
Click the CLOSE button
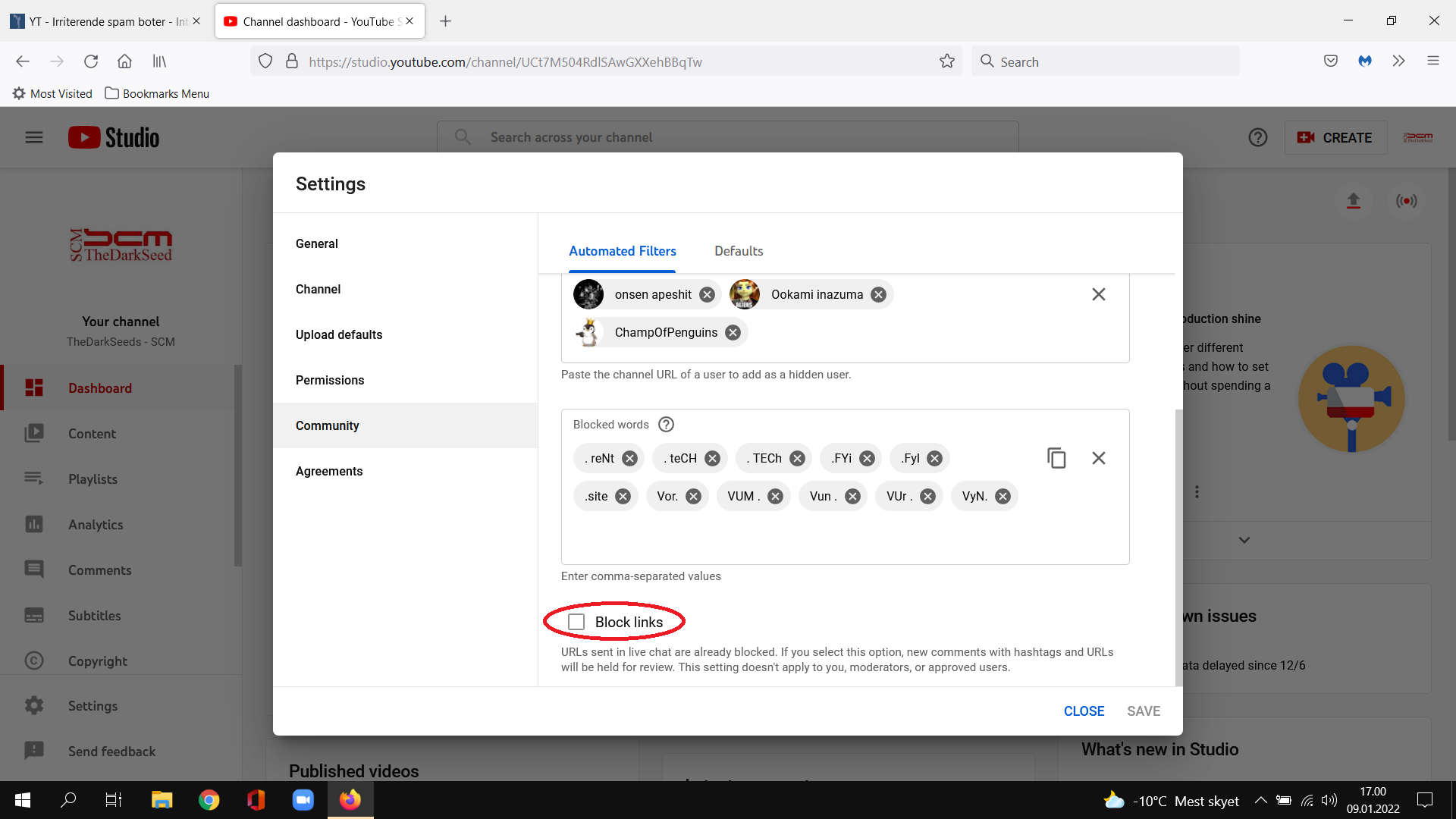click(x=1084, y=711)
